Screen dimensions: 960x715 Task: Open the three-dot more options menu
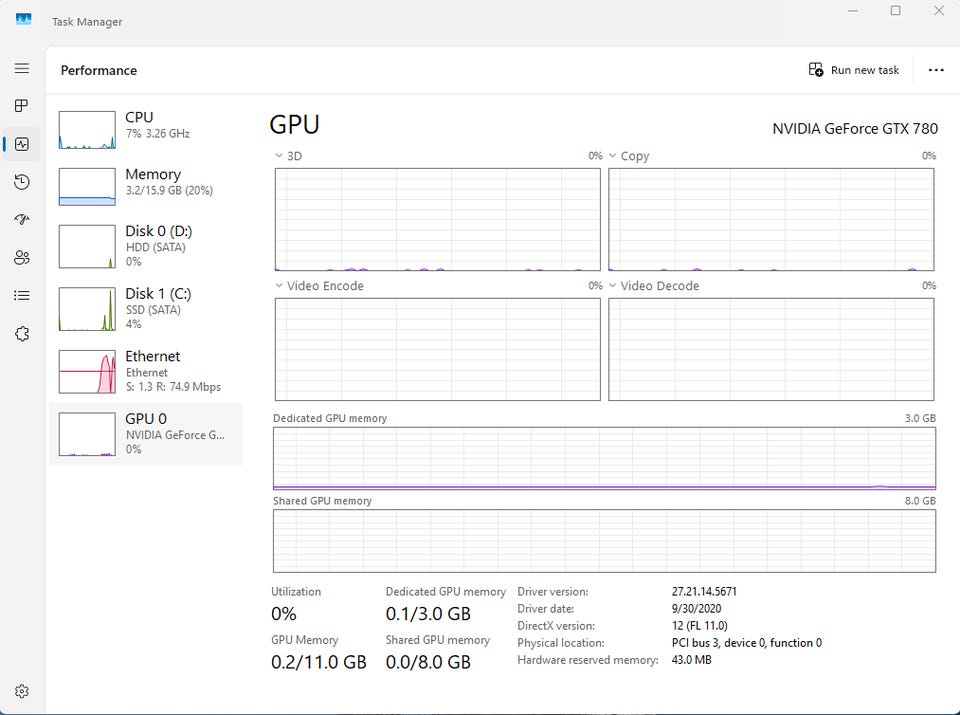point(936,70)
